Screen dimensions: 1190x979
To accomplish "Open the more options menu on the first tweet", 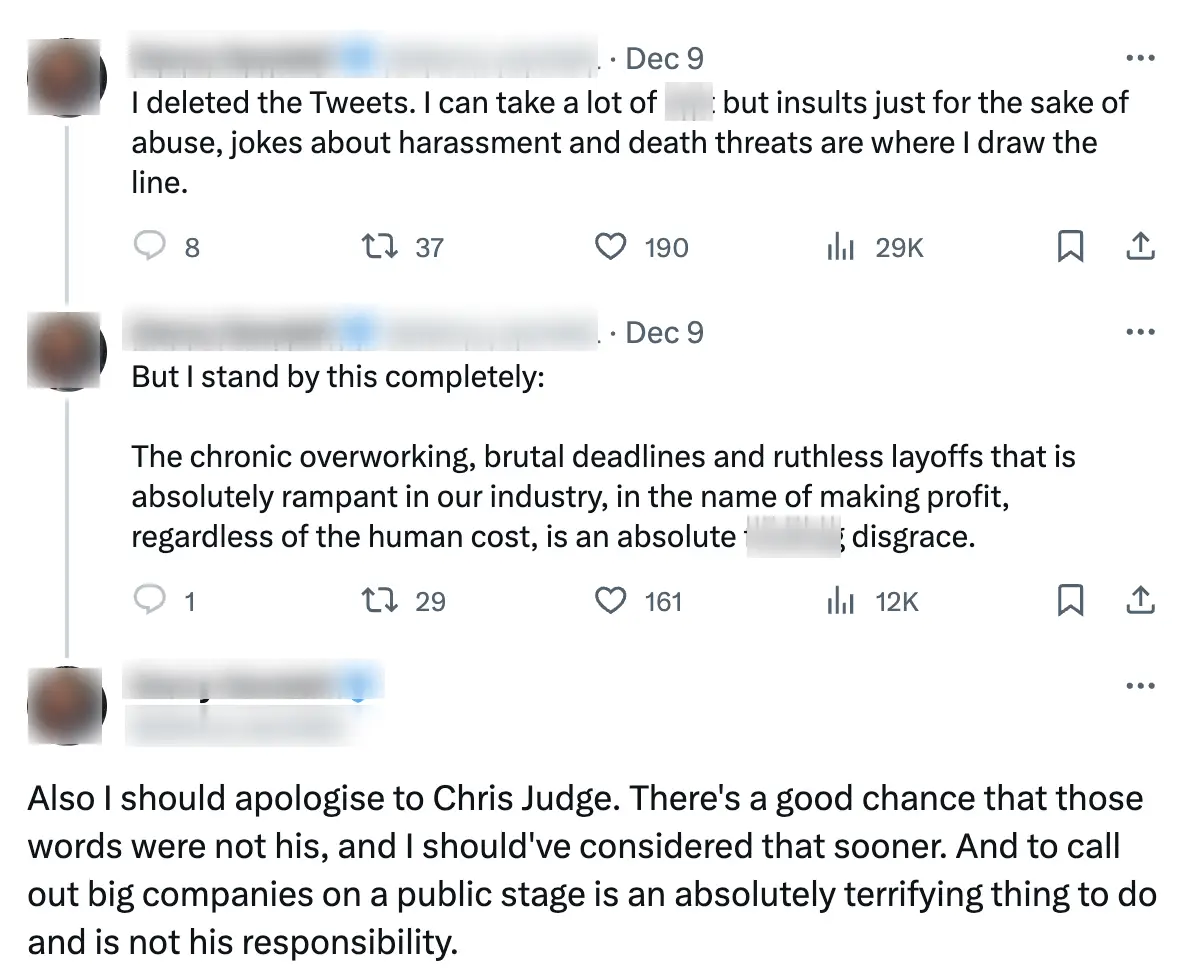I will (x=1140, y=57).
